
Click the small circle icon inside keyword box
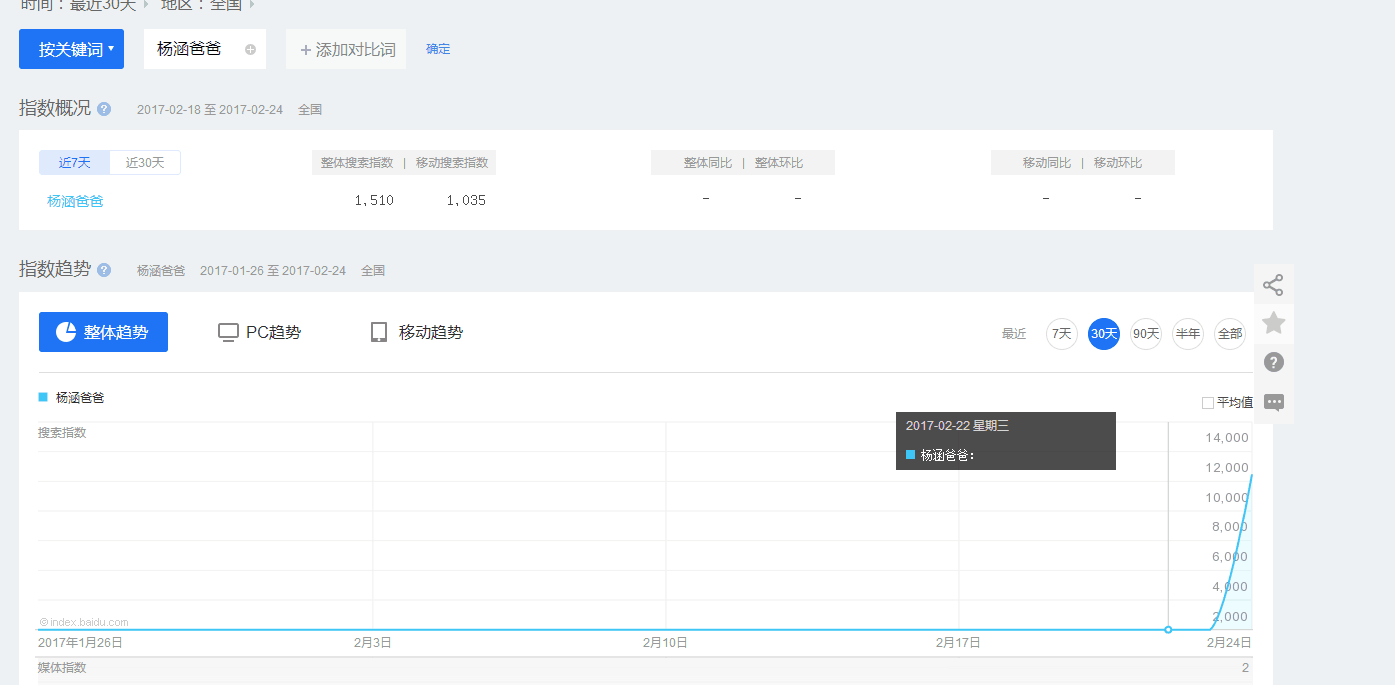(250, 49)
